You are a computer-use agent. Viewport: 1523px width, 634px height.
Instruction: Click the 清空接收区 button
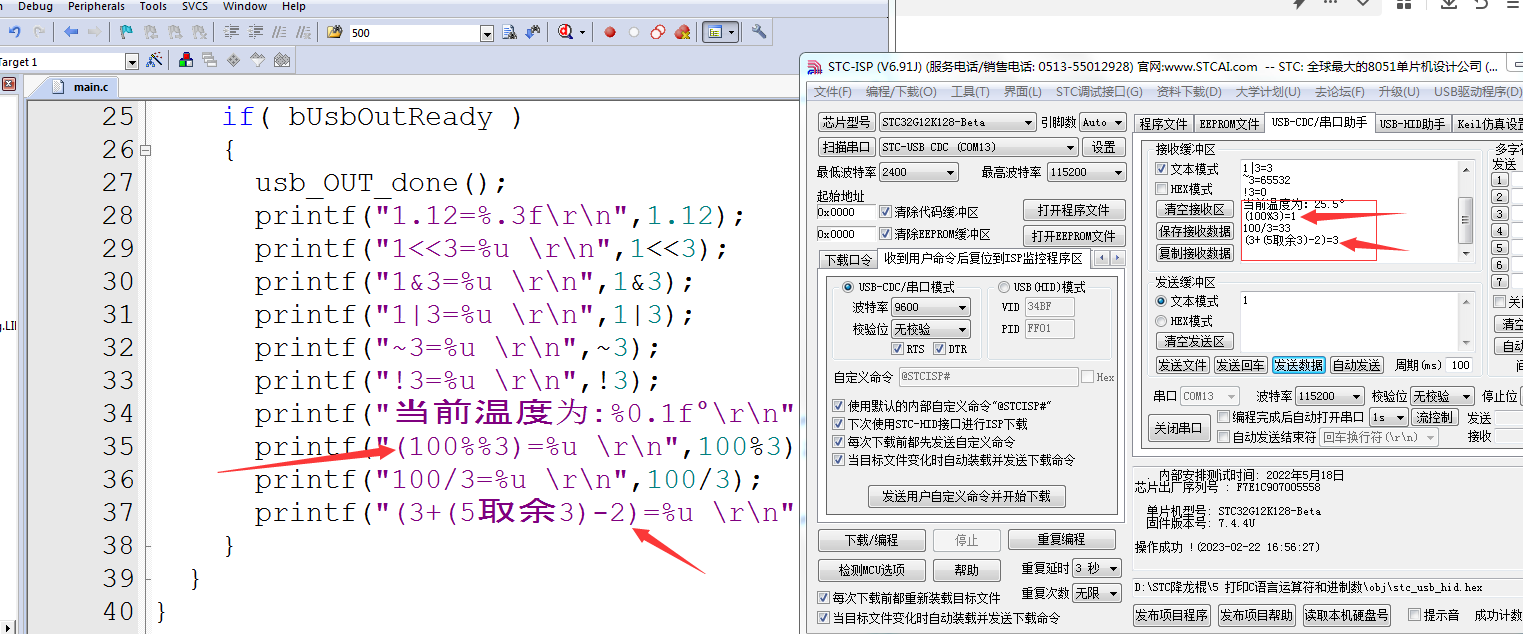click(x=1195, y=209)
